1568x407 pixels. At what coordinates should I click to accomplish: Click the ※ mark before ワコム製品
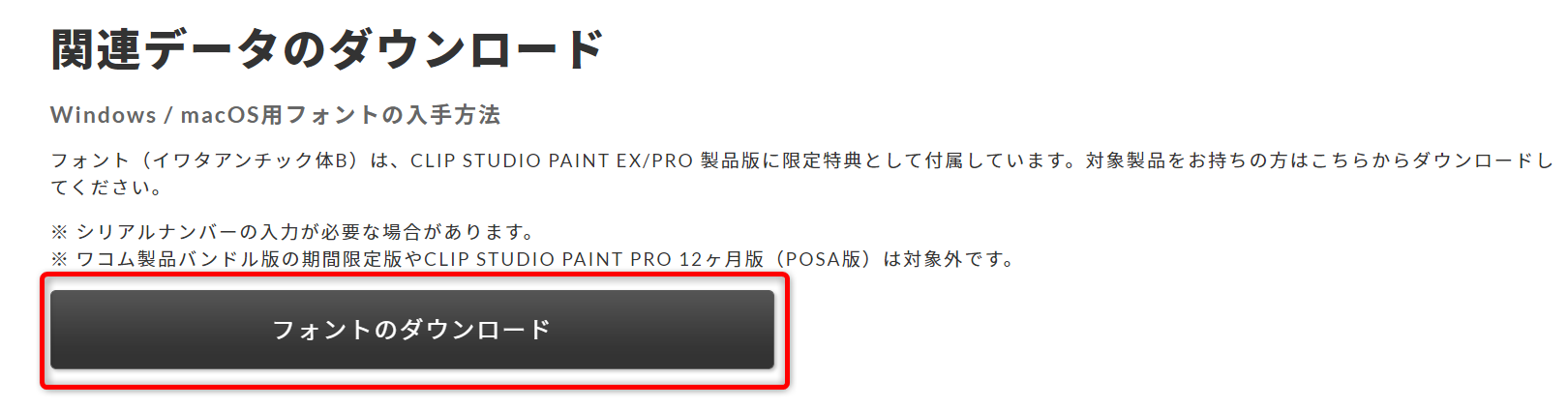(60, 259)
